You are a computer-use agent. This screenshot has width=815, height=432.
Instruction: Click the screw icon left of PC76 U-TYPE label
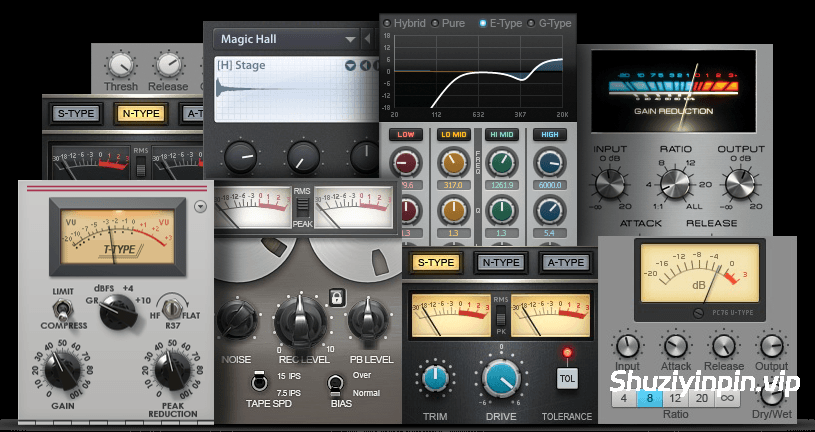(699, 312)
